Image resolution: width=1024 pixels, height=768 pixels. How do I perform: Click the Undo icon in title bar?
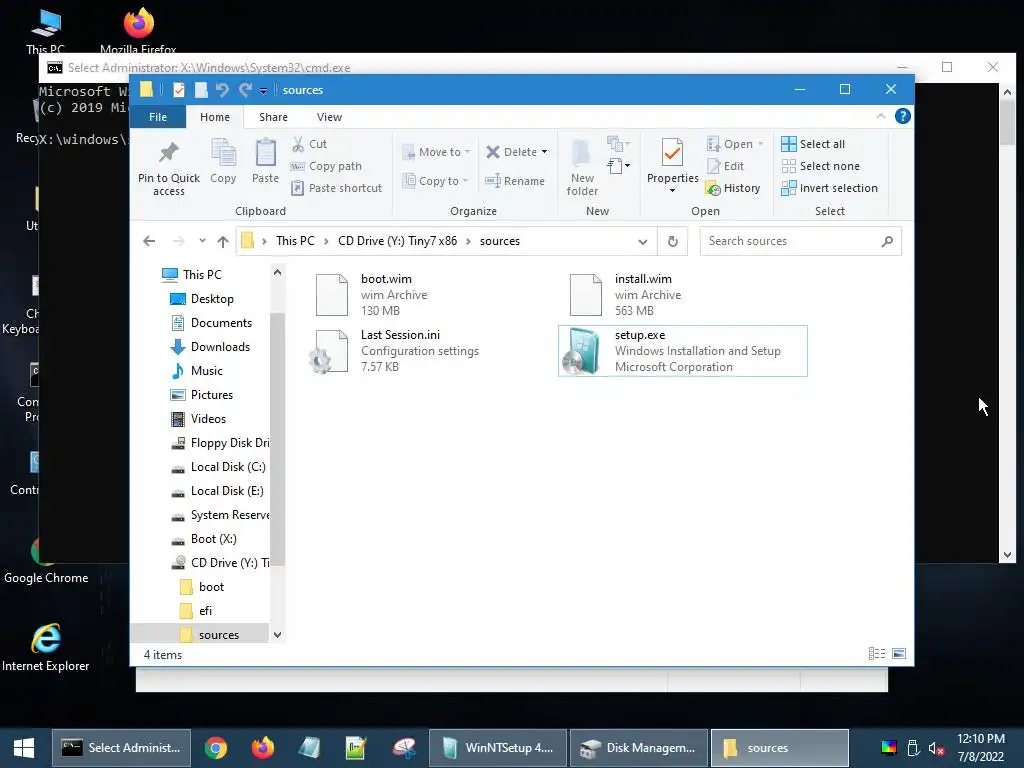(222, 89)
